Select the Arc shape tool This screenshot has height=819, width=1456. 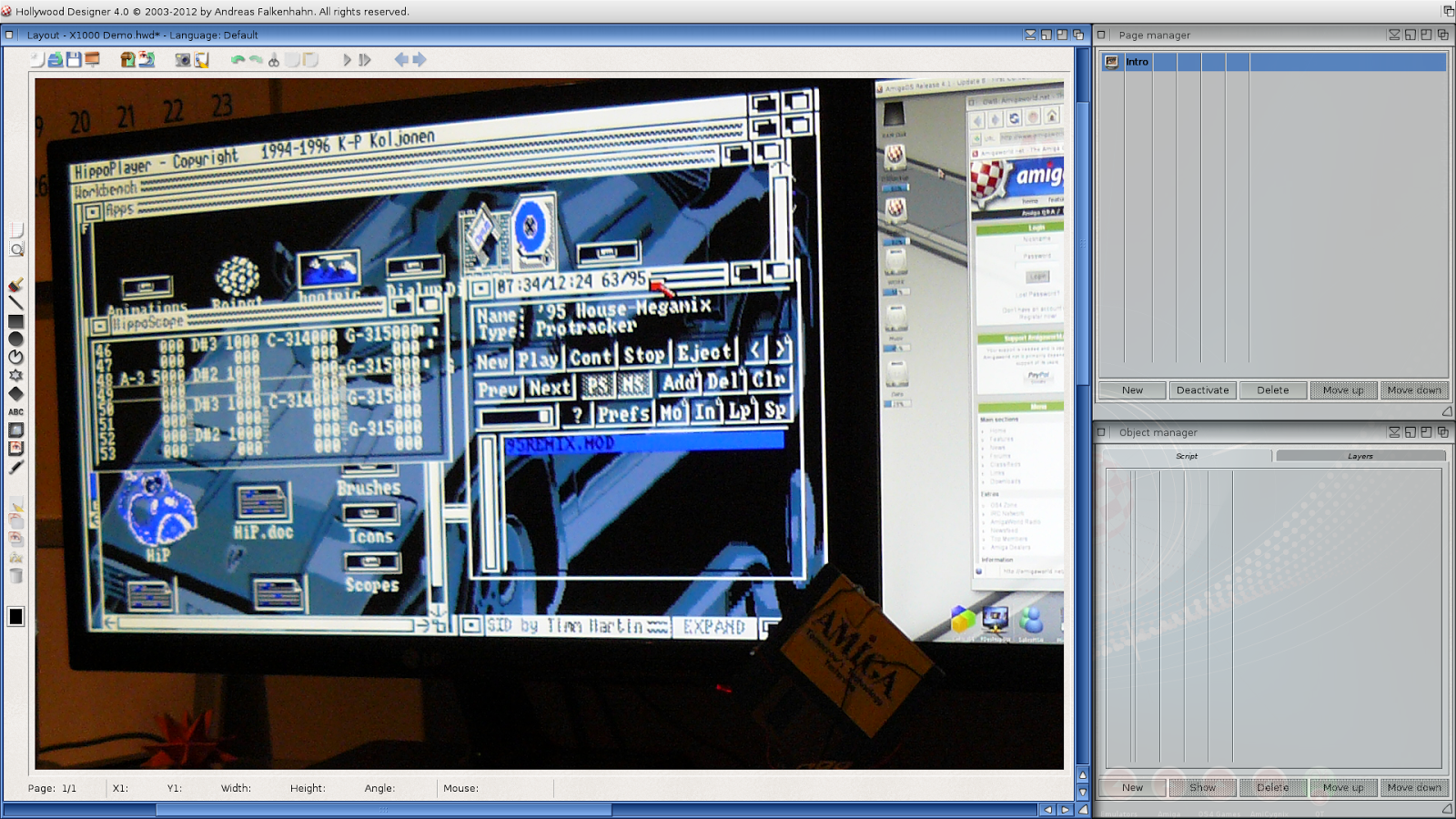[15, 358]
